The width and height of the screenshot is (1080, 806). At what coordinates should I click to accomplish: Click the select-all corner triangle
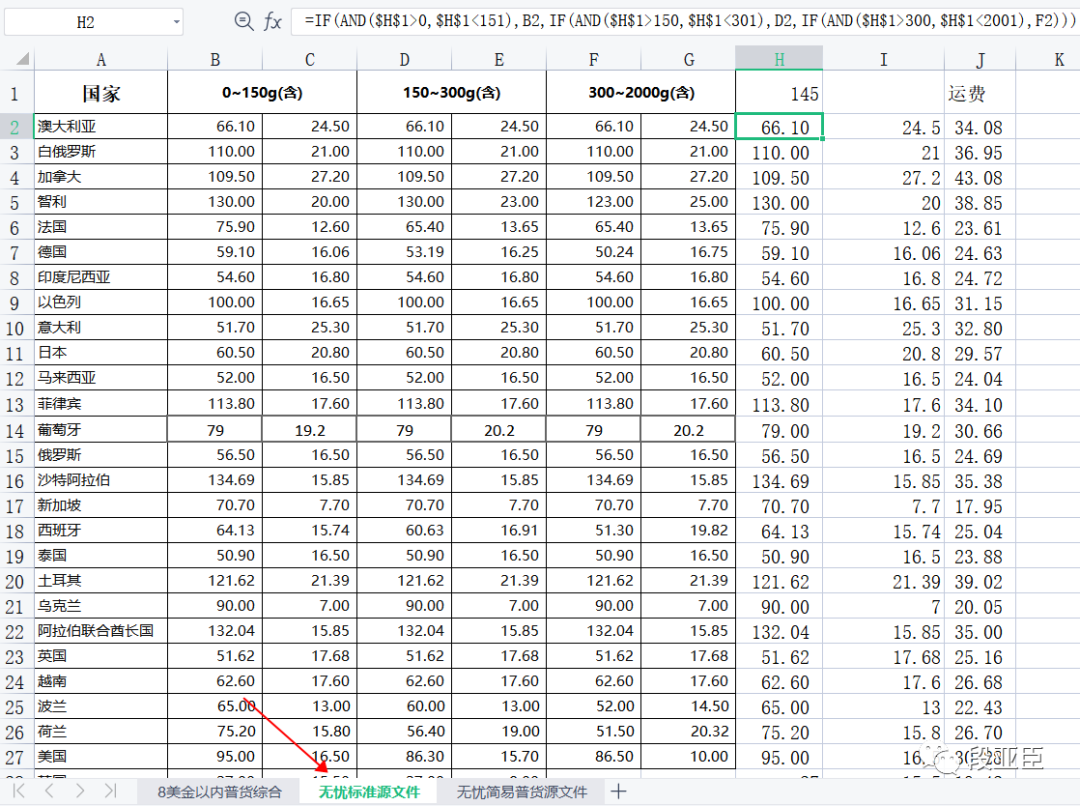click(x=22, y=59)
